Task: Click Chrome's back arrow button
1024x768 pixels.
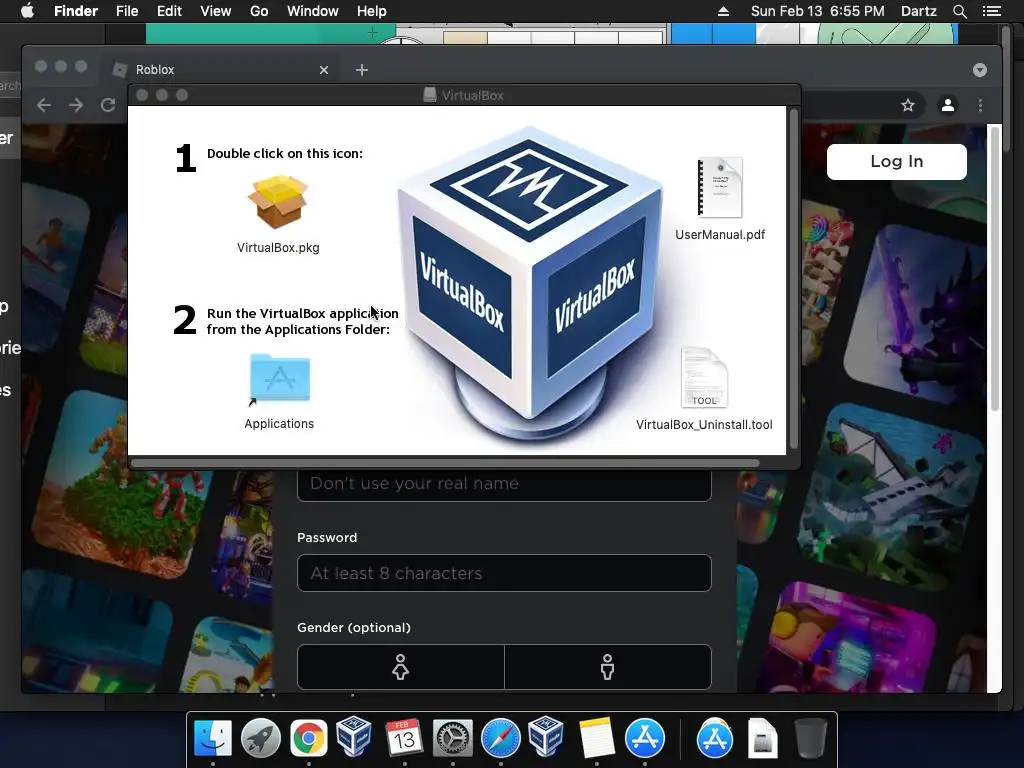Action: [x=44, y=105]
